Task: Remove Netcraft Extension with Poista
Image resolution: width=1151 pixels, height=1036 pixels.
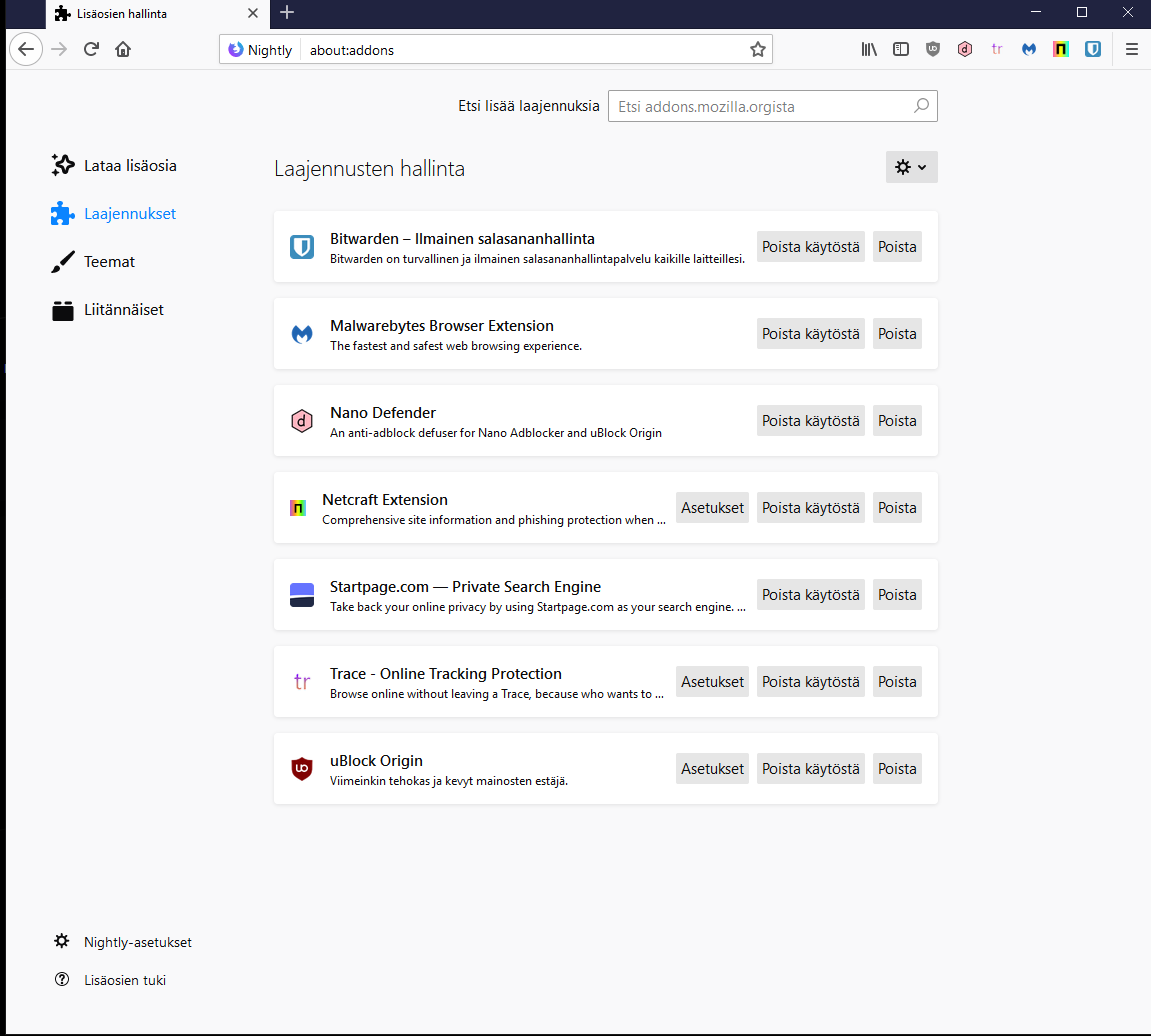Action: pos(897,508)
